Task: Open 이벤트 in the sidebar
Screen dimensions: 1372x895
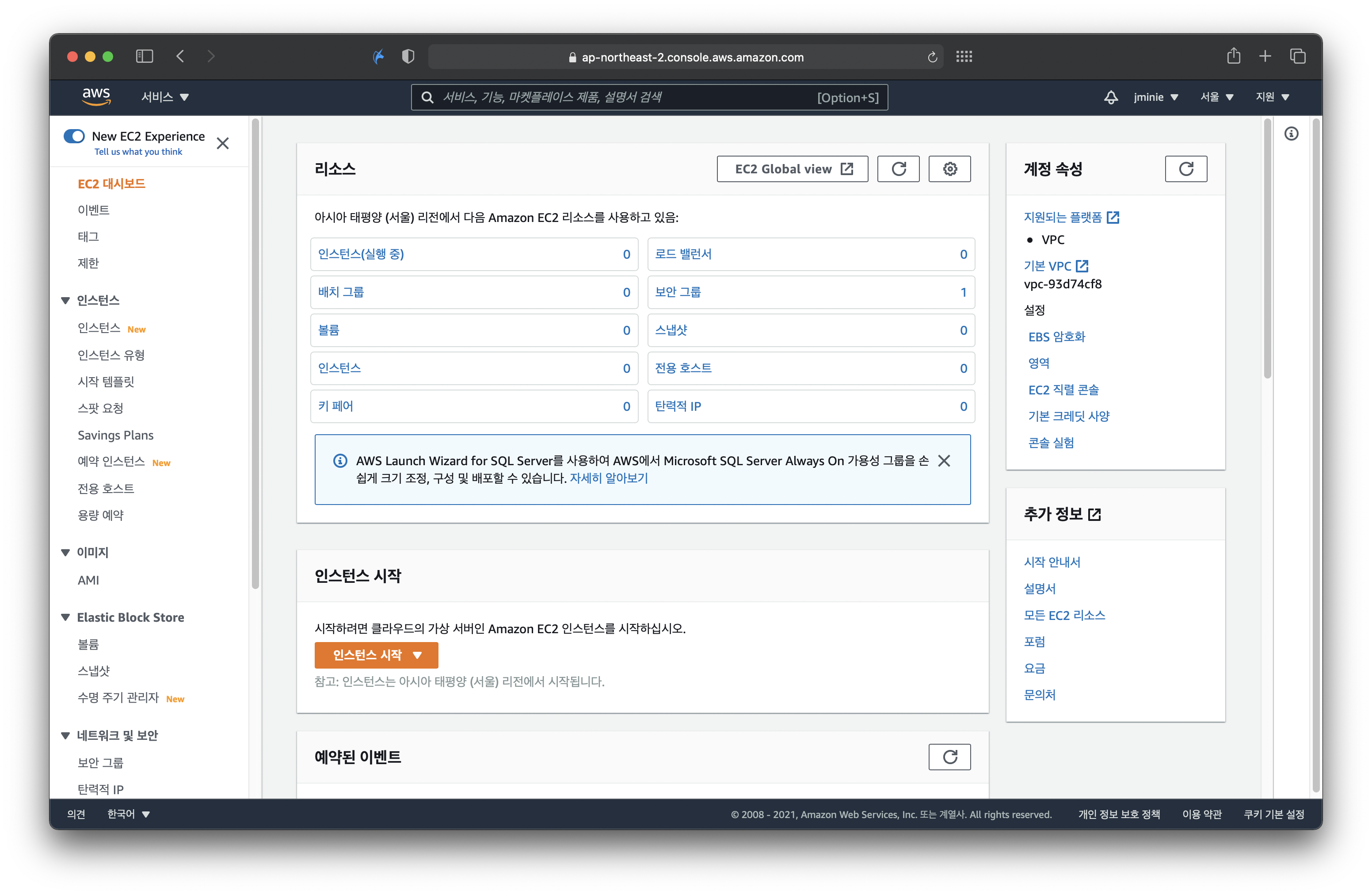Action: (93, 210)
